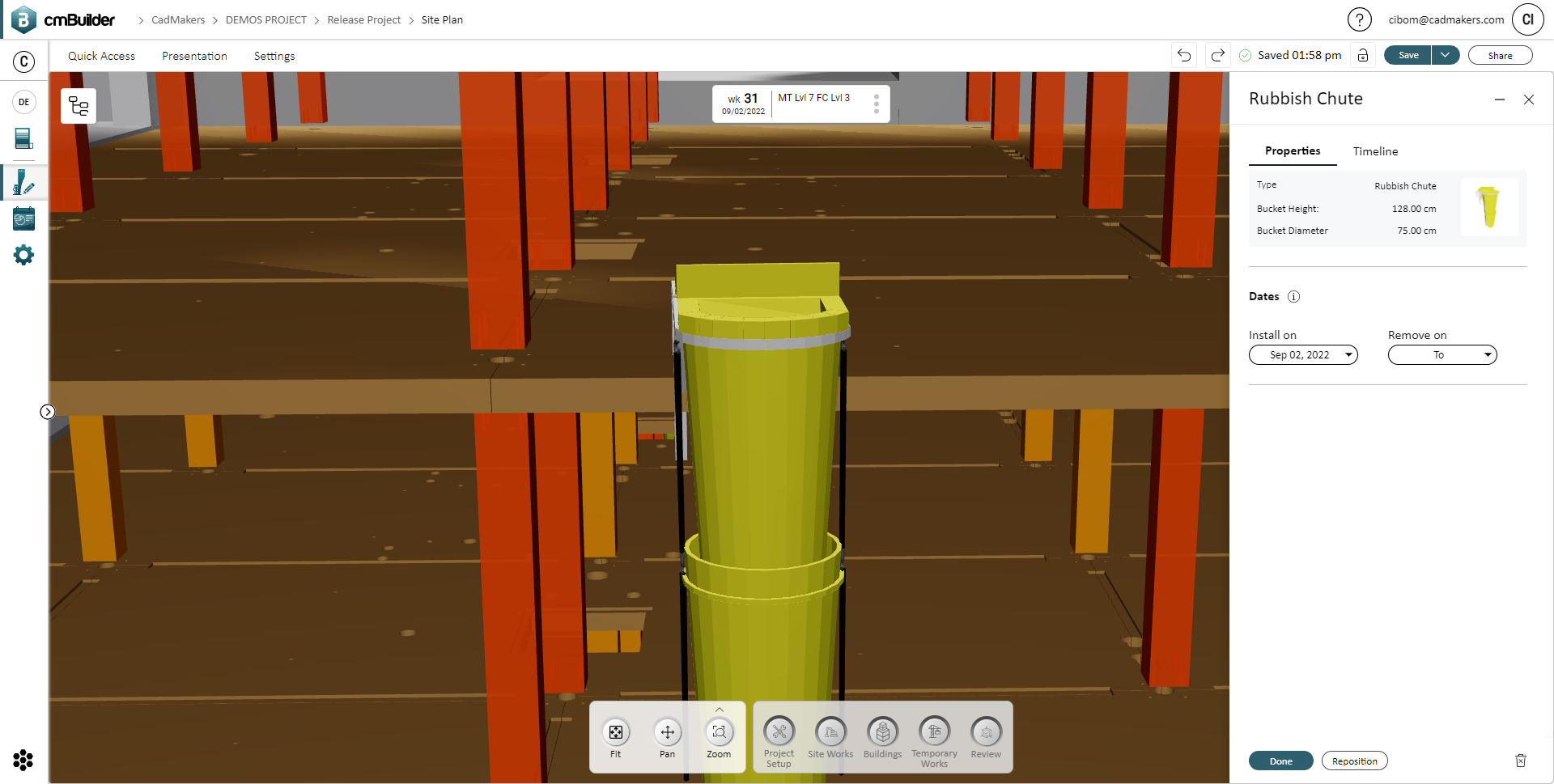Image resolution: width=1554 pixels, height=784 pixels.
Task: Click the Share button
Action: pos(1500,55)
